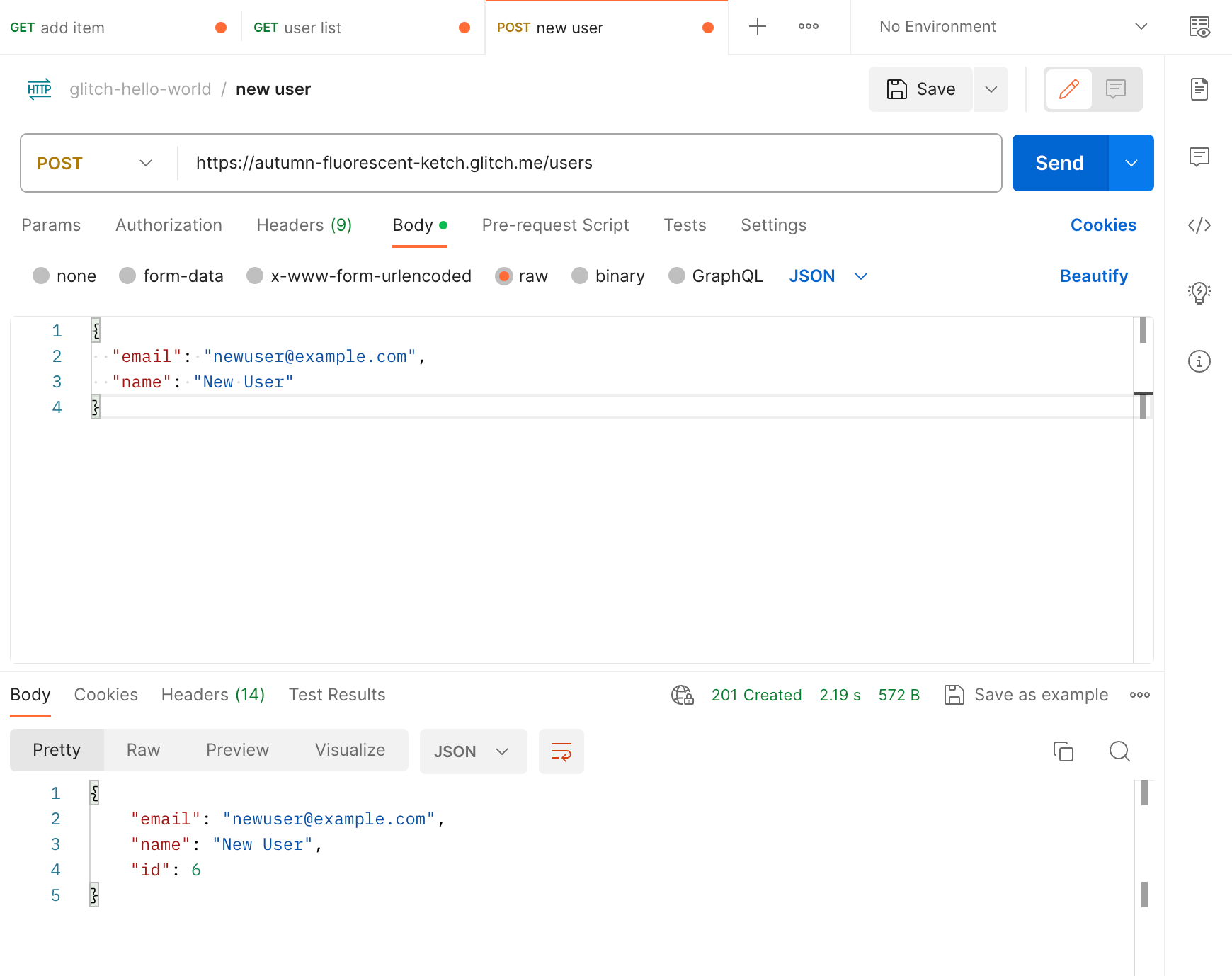Click request body editor scrollbar
Image resolution: width=1232 pixels, height=976 pixels.
1143,489
